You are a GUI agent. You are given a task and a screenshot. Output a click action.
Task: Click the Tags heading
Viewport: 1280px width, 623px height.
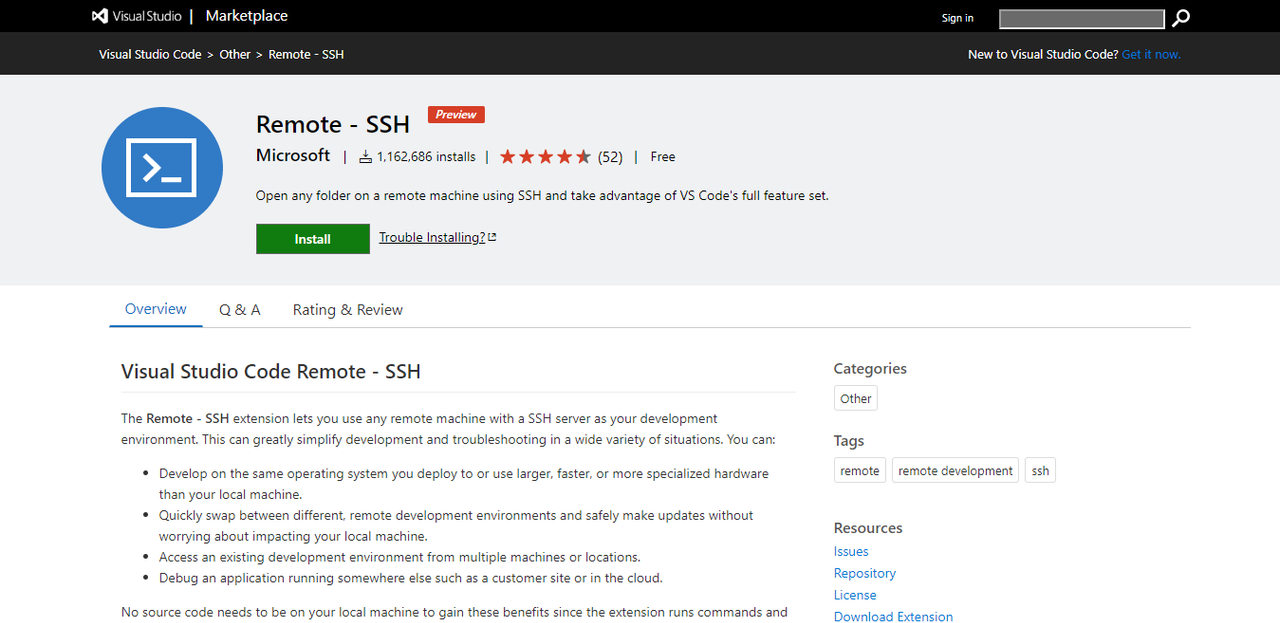(849, 440)
